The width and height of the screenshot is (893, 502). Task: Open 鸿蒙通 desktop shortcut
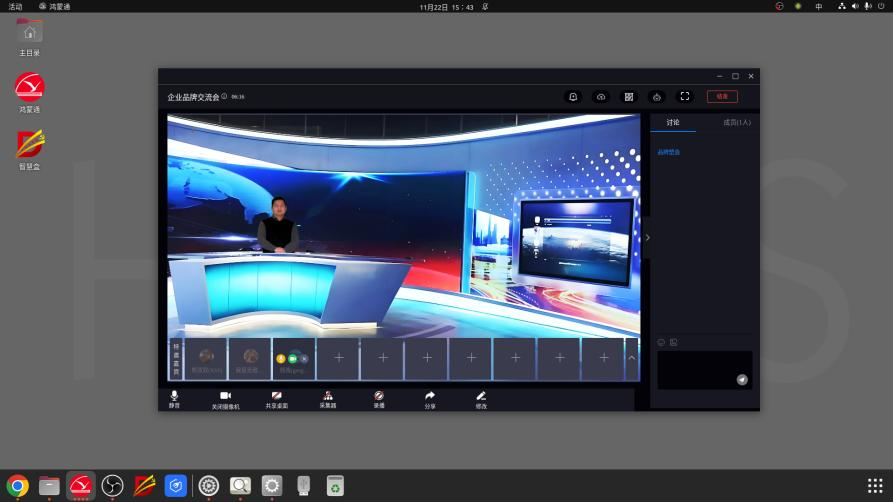[30, 93]
